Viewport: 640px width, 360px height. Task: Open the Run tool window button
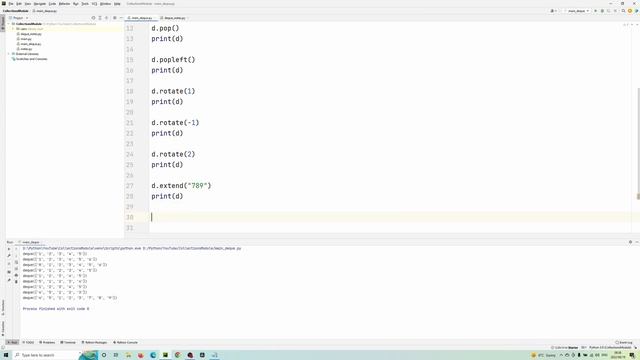13,342
